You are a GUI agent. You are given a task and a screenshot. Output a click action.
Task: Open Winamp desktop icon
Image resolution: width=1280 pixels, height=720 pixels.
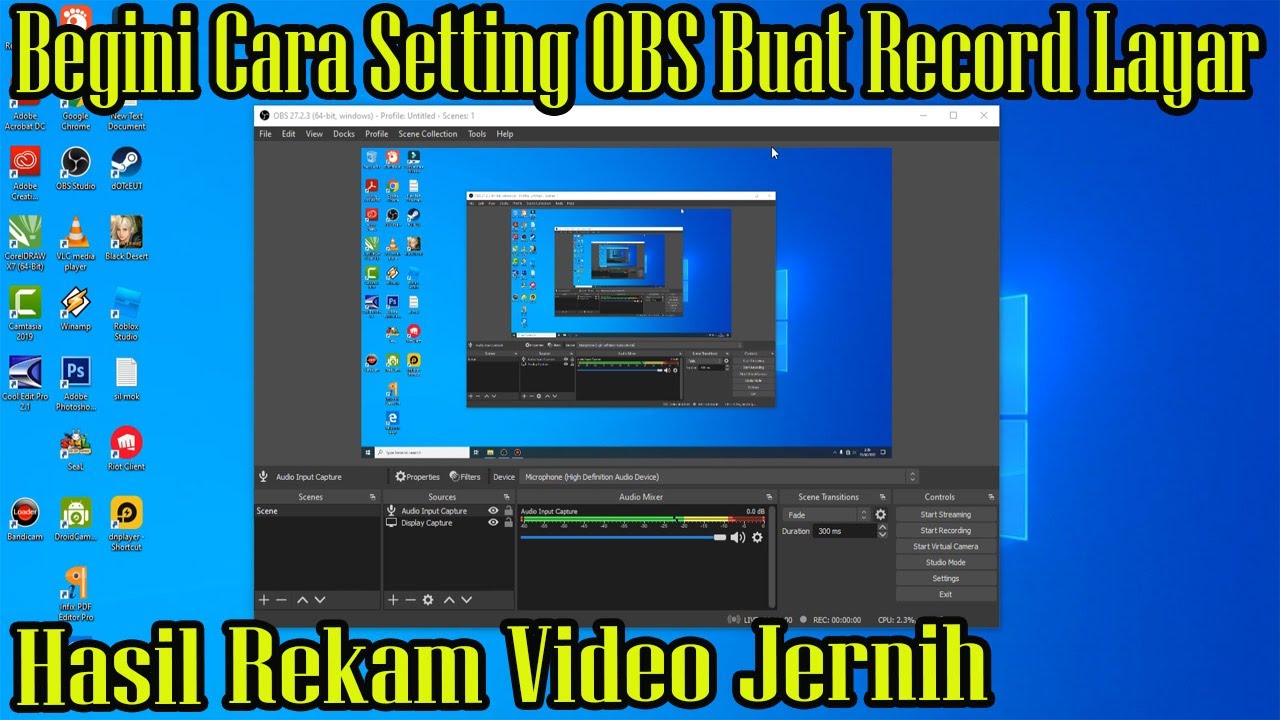[76, 309]
